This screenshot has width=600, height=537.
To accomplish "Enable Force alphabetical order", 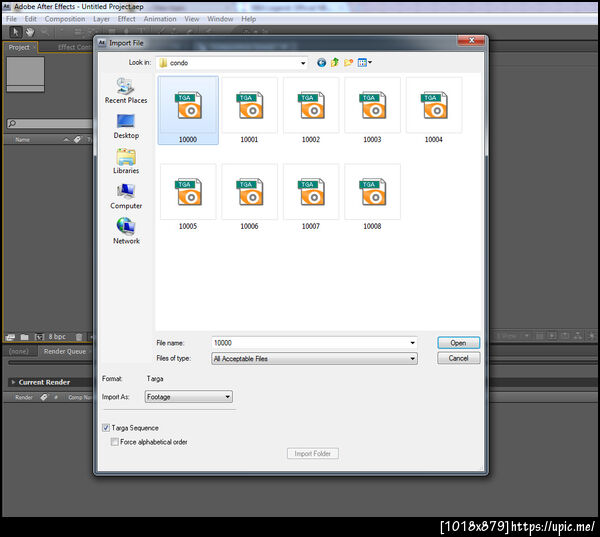I will [114, 442].
